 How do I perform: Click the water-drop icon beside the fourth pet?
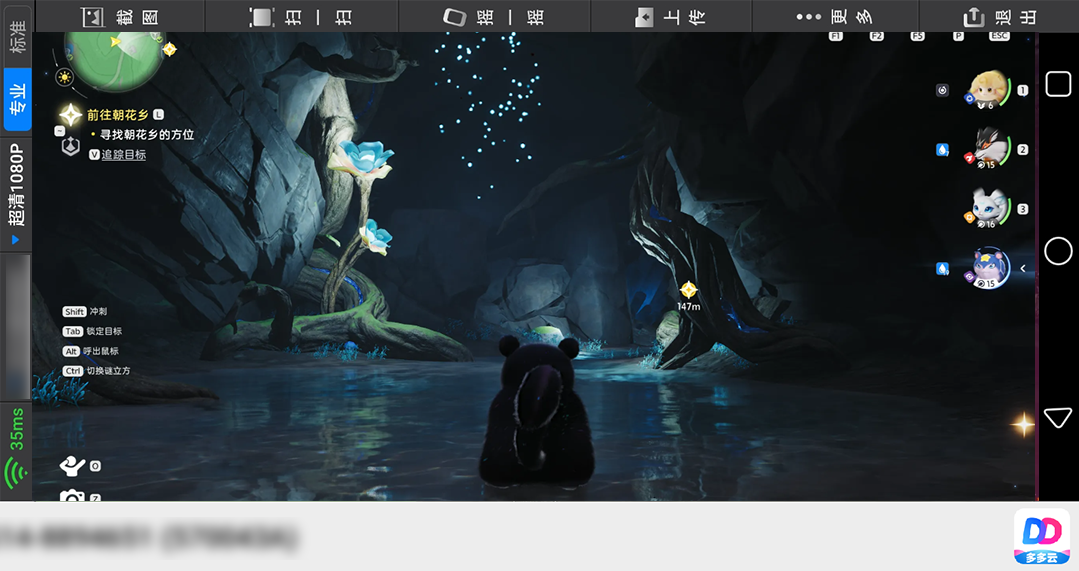click(943, 268)
